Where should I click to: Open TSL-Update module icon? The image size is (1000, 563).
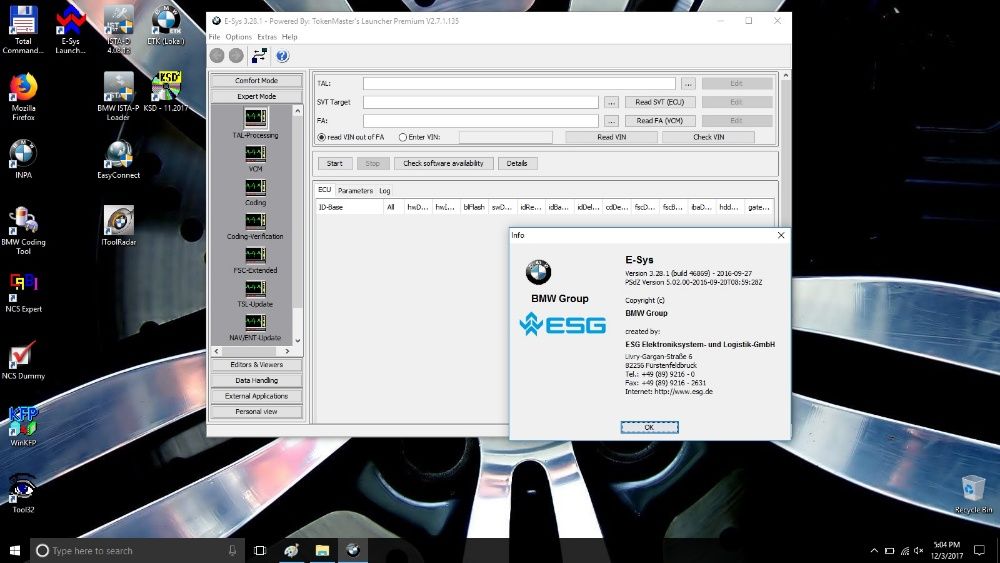pos(256,289)
